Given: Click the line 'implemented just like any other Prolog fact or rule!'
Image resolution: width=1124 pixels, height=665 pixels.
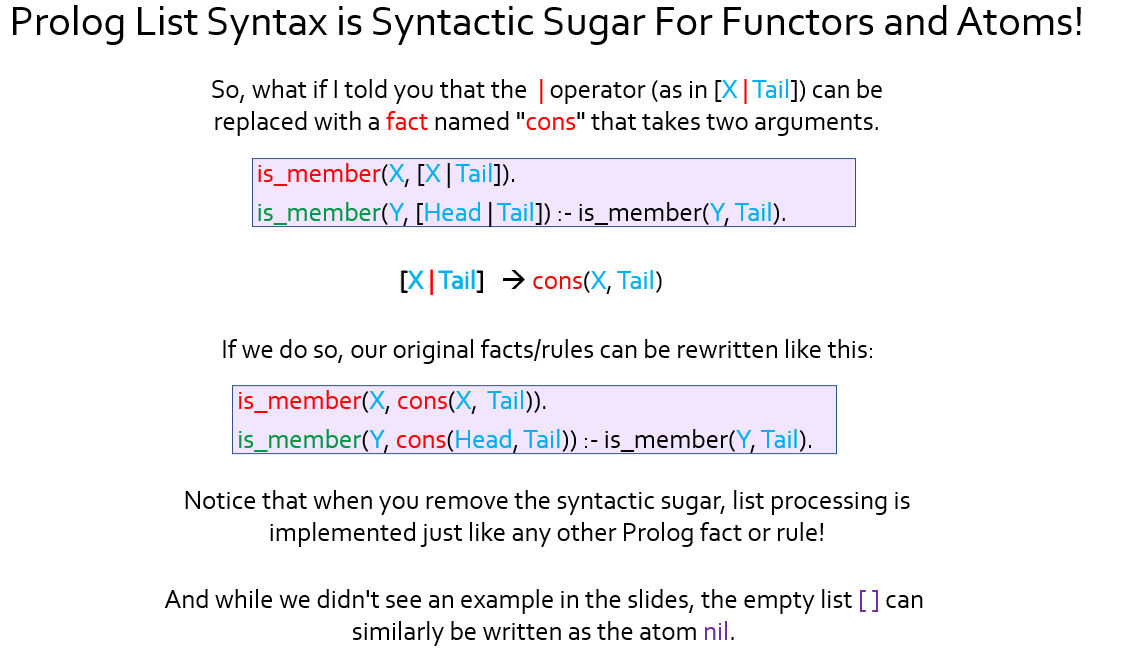Looking at the screenshot, I should [x=547, y=532].
